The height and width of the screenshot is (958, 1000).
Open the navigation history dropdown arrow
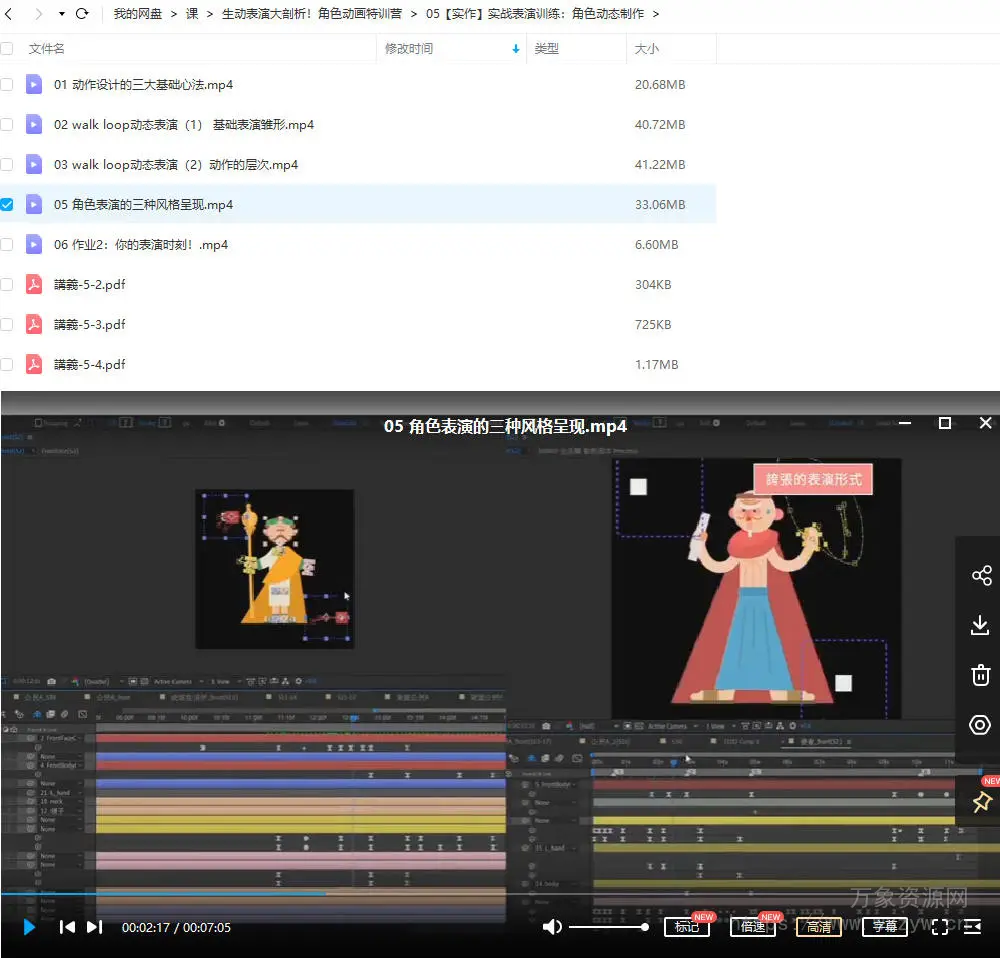click(x=61, y=14)
